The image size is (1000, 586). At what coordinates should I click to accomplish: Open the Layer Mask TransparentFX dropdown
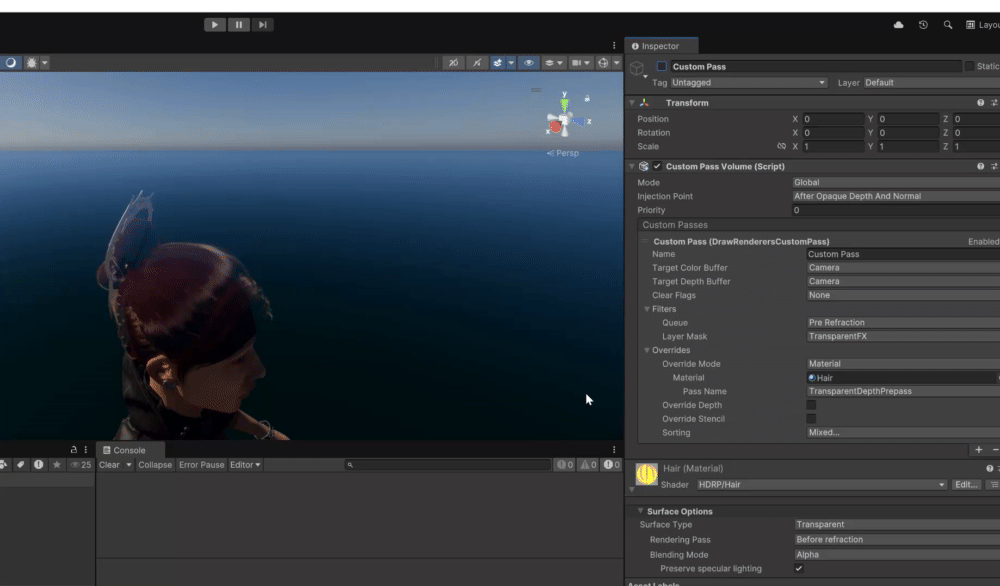click(x=903, y=337)
